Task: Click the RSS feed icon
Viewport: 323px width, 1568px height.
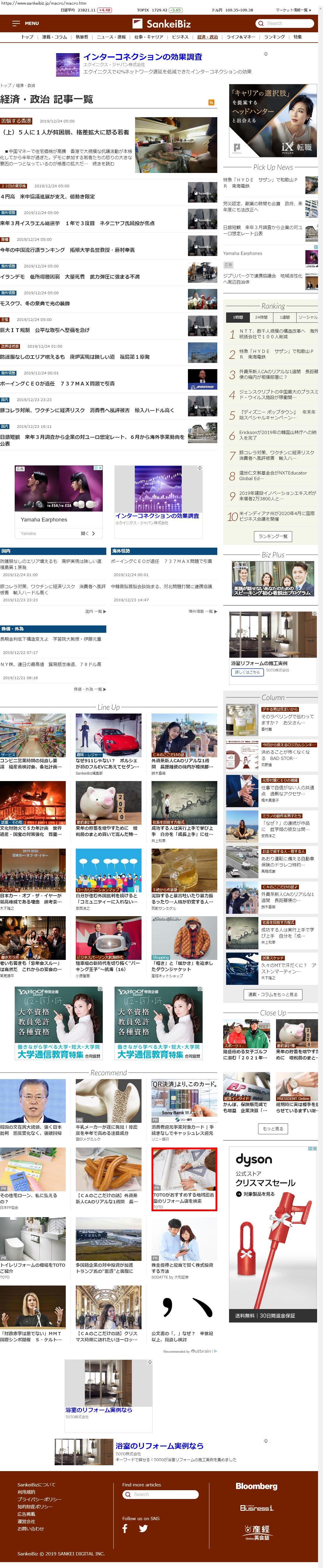Action: [211, 102]
